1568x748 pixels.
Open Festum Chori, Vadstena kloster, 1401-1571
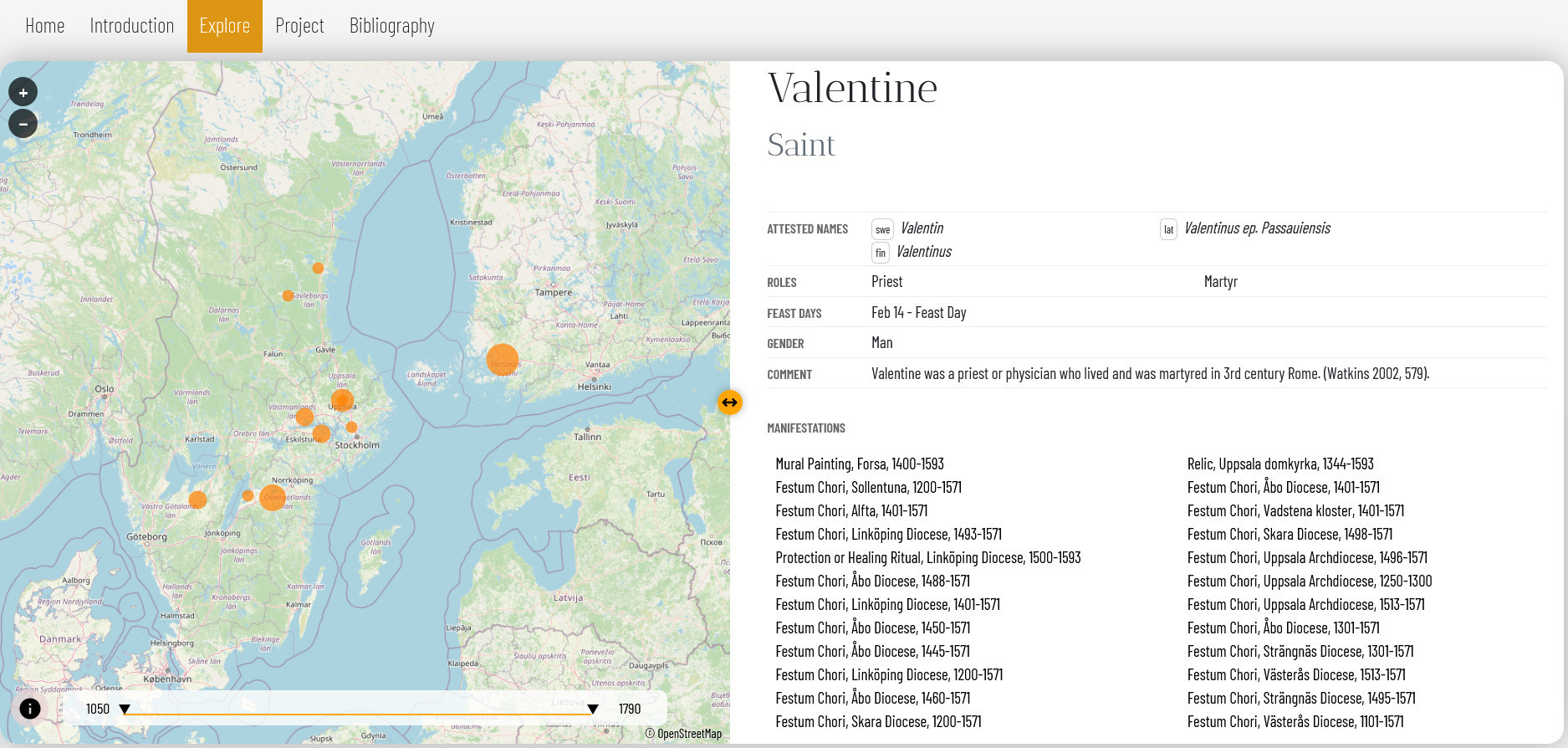click(x=1295, y=511)
